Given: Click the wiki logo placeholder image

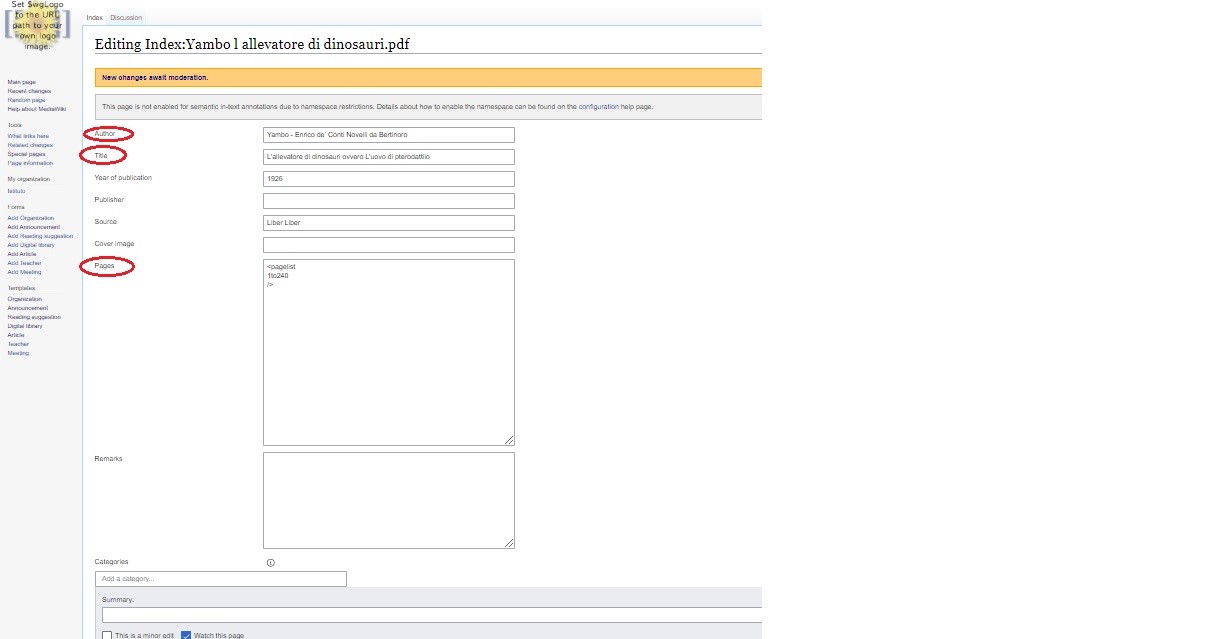Looking at the screenshot, I should [x=38, y=26].
